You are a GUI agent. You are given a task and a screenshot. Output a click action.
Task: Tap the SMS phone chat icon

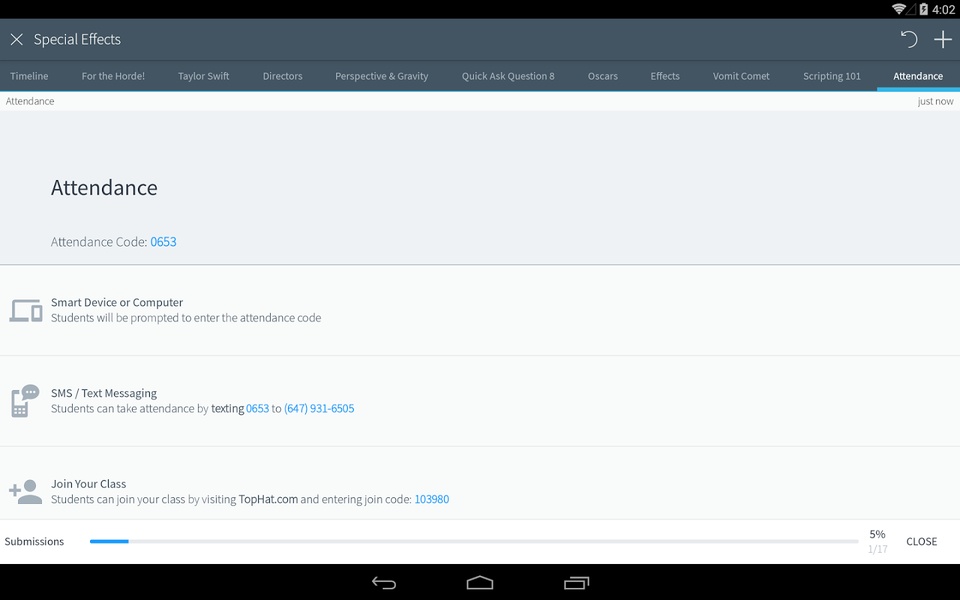pos(25,401)
